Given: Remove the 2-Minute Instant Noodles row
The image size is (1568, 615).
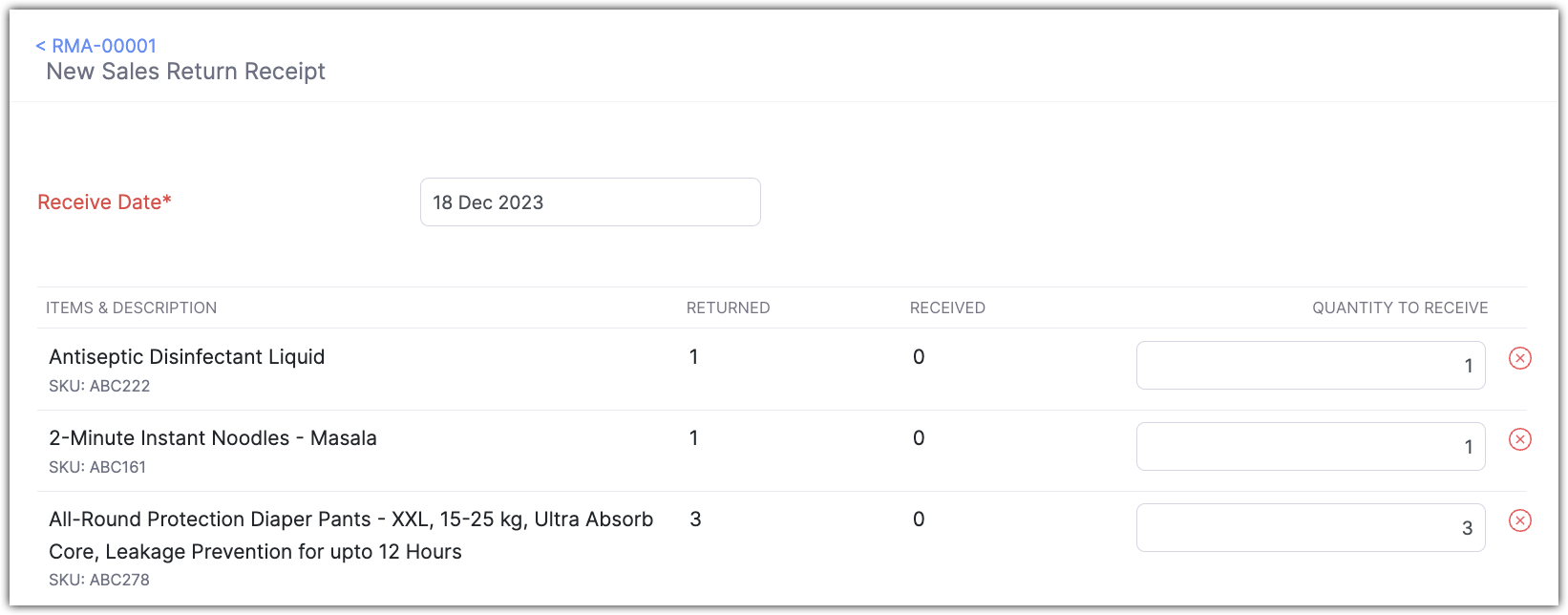Looking at the screenshot, I should tap(1519, 439).
